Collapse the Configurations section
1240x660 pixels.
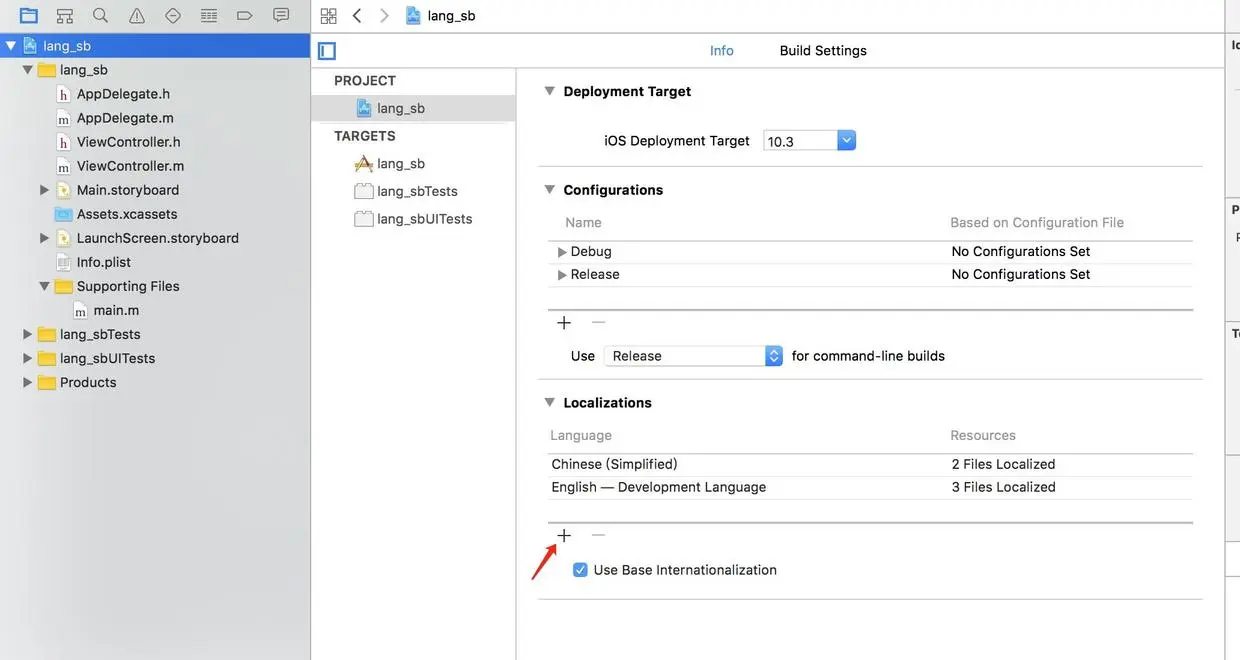[x=549, y=189]
